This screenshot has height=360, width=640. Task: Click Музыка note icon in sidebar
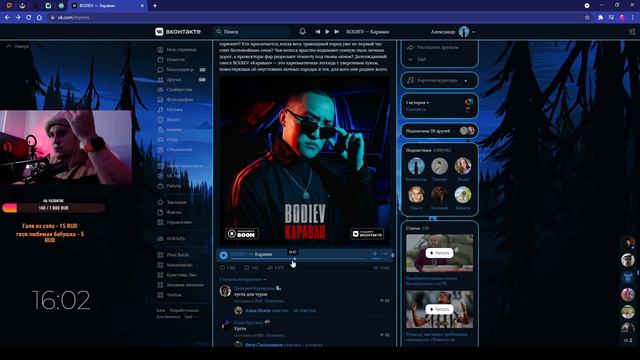coord(160,109)
